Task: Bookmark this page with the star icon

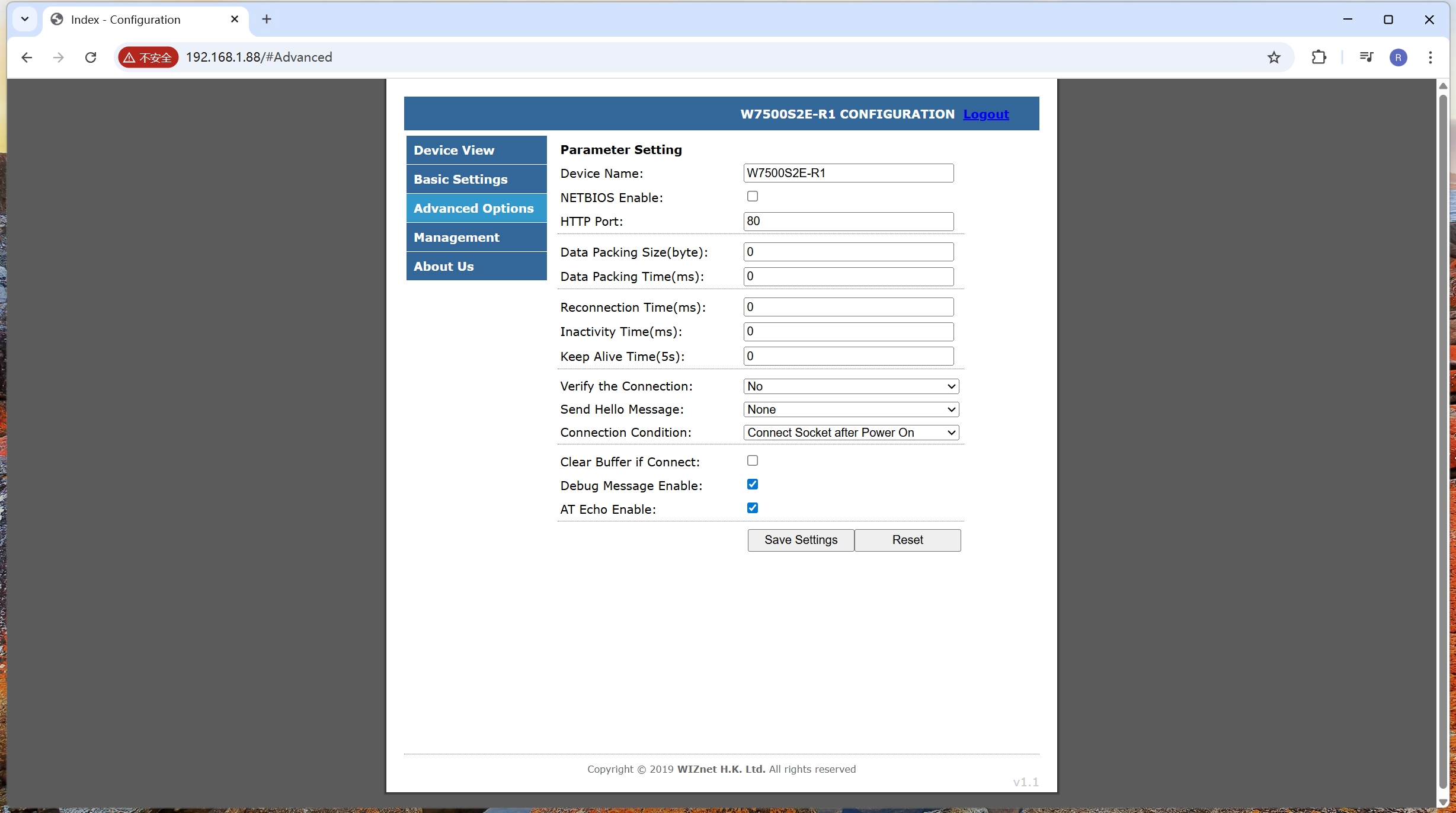Action: tap(1273, 57)
